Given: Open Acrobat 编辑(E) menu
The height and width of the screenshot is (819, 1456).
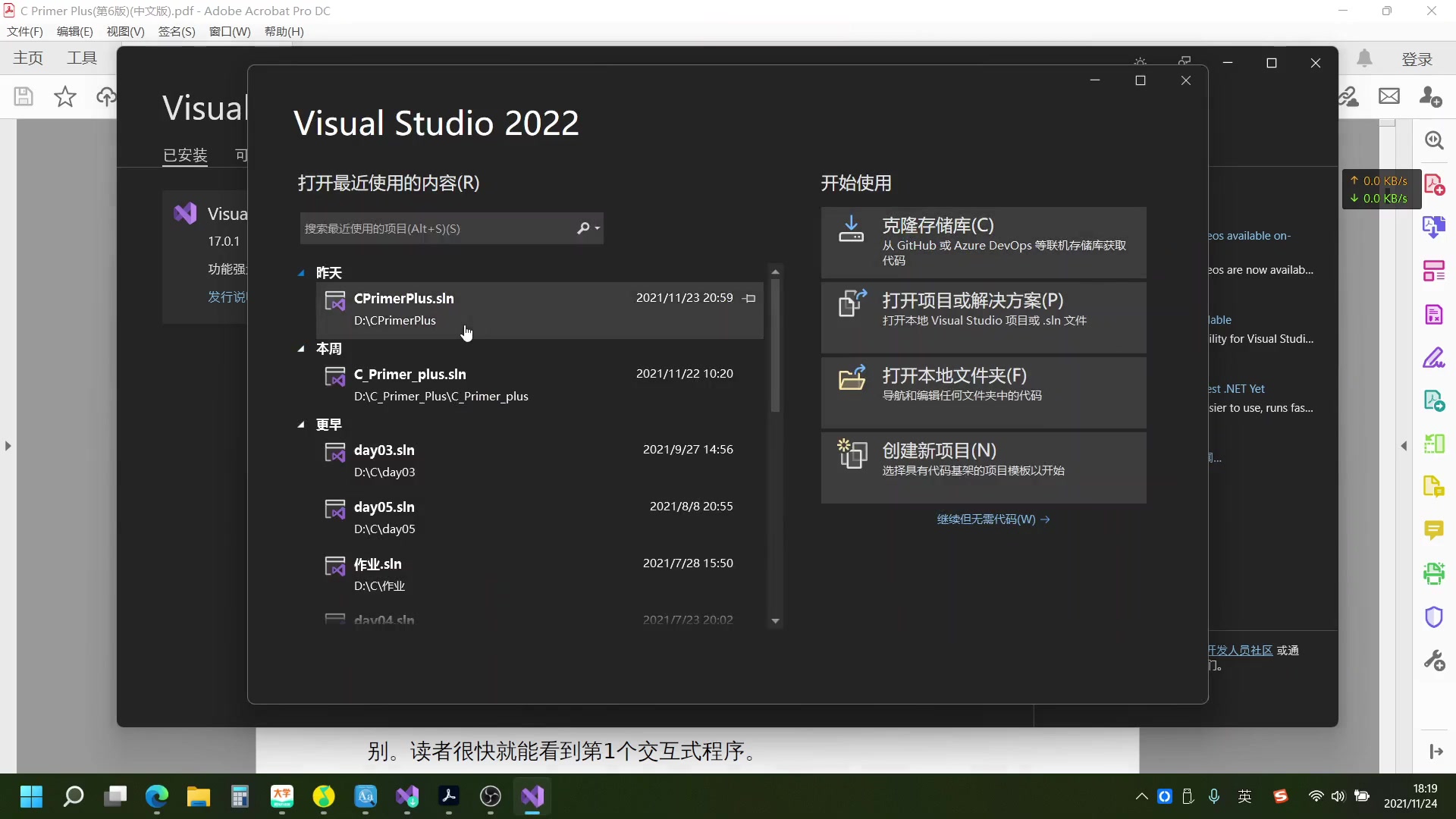Looking at the screenshot, I should coord(75,31).
